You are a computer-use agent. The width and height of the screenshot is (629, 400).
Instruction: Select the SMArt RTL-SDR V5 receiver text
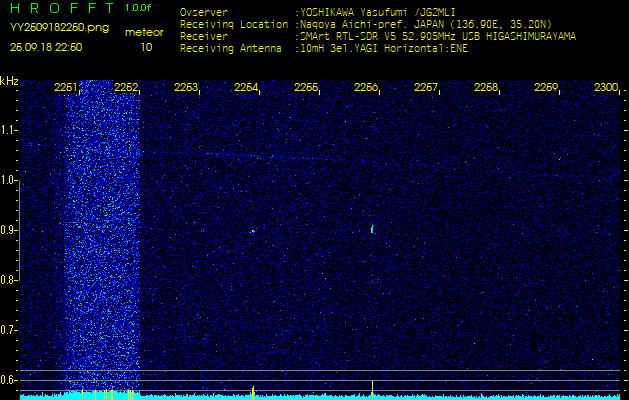(437, 37)
